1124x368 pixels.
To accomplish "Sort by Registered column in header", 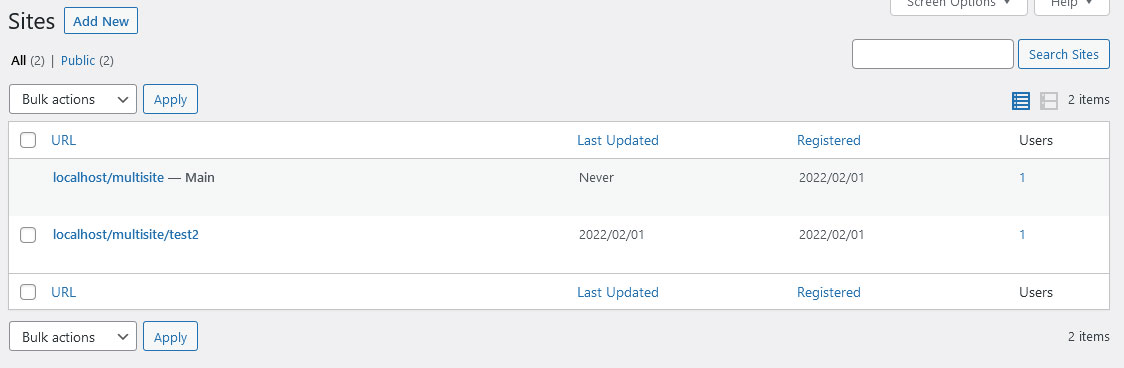I will (x=829, y=140).
